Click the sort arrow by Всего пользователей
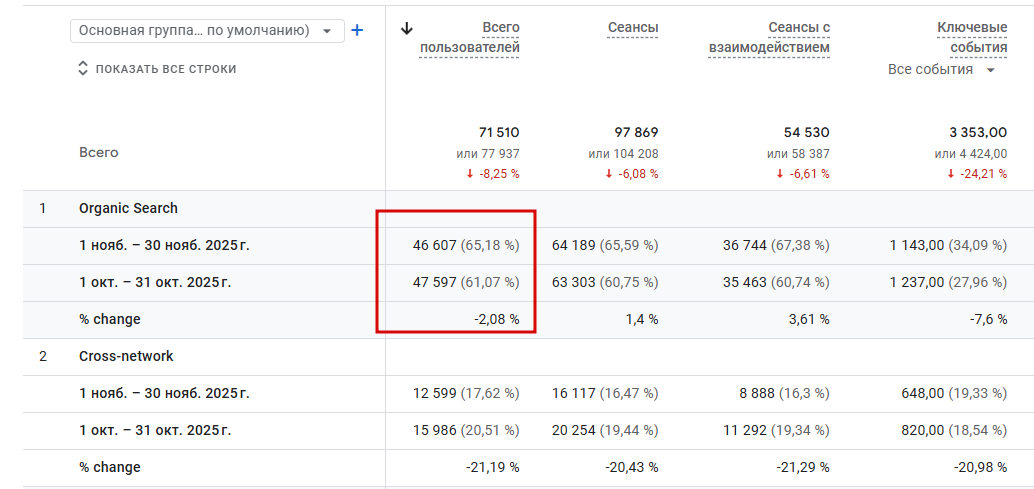 pos(406,29)
